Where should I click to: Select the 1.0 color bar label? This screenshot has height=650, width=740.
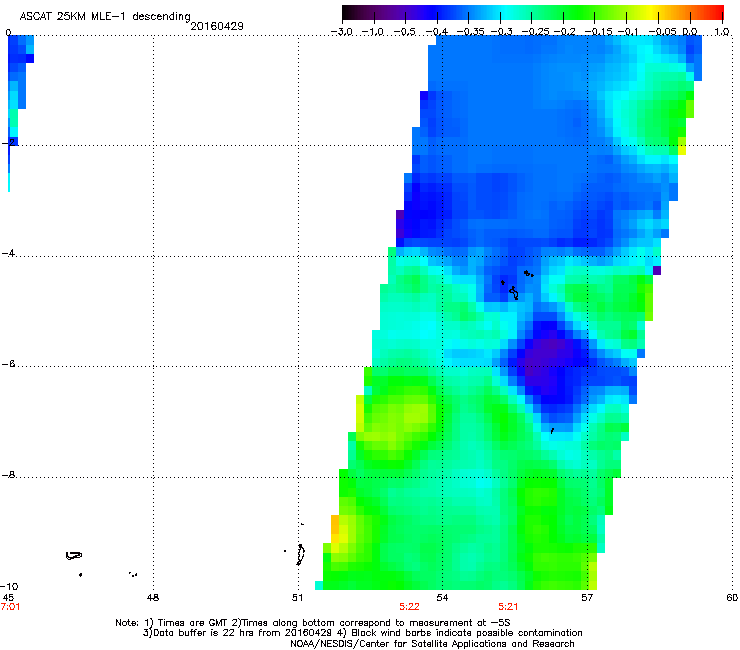(722, 32)
